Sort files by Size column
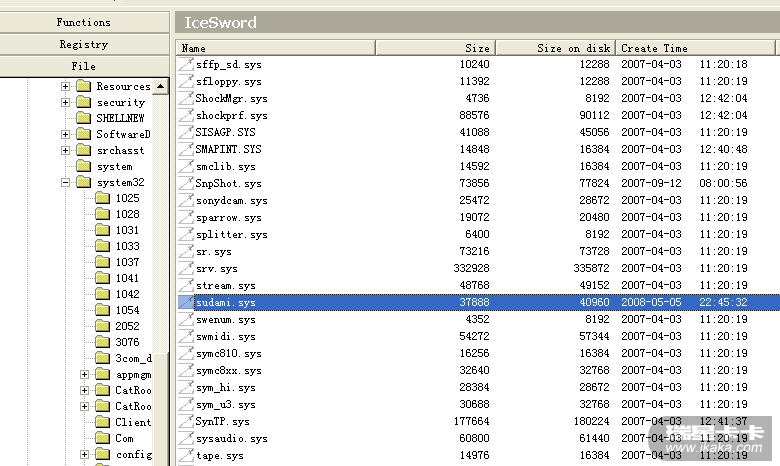The image size is (780, 466). pos(436,48)
